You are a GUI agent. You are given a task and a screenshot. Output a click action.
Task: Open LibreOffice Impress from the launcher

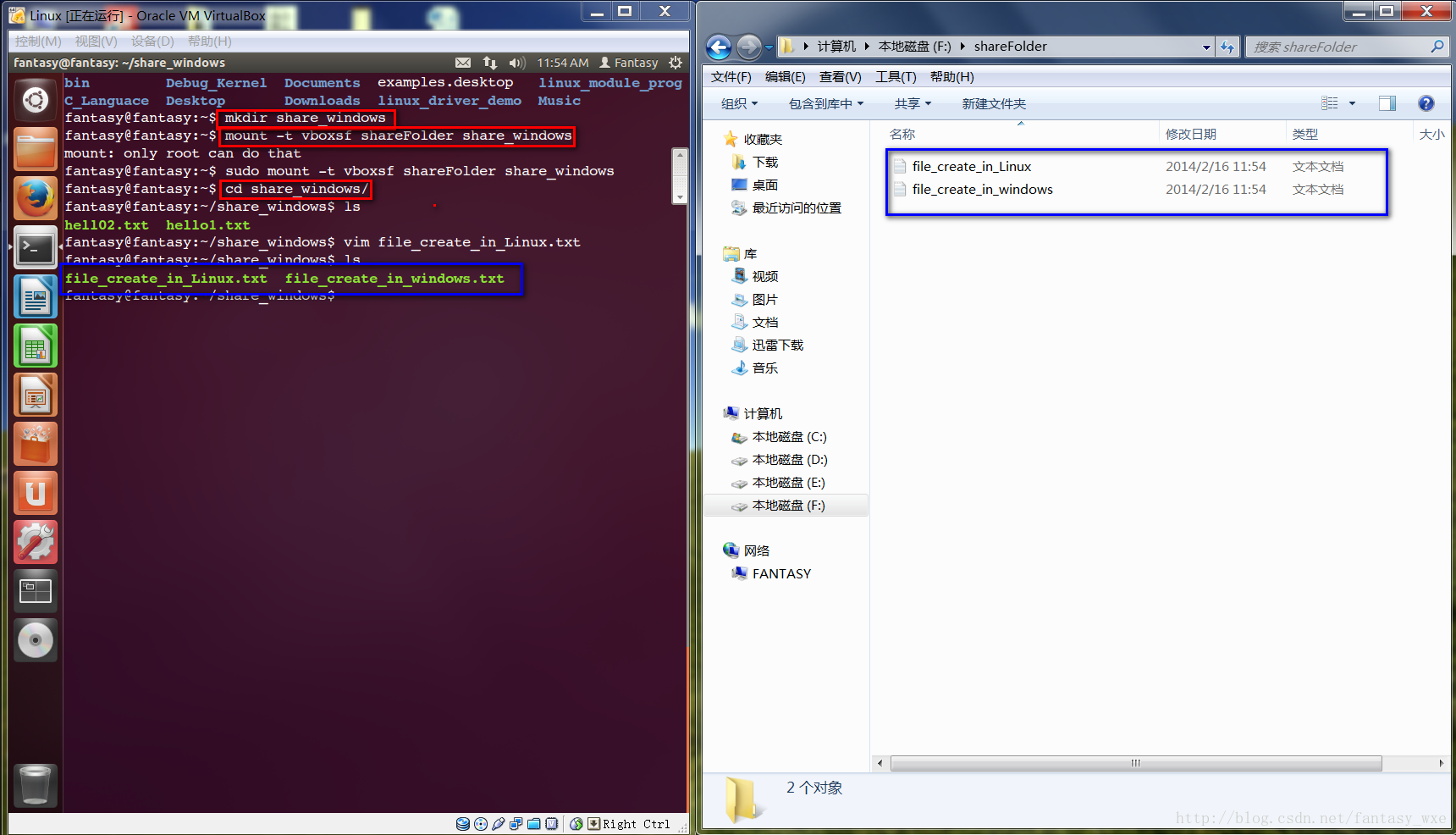tap(36, 395)
